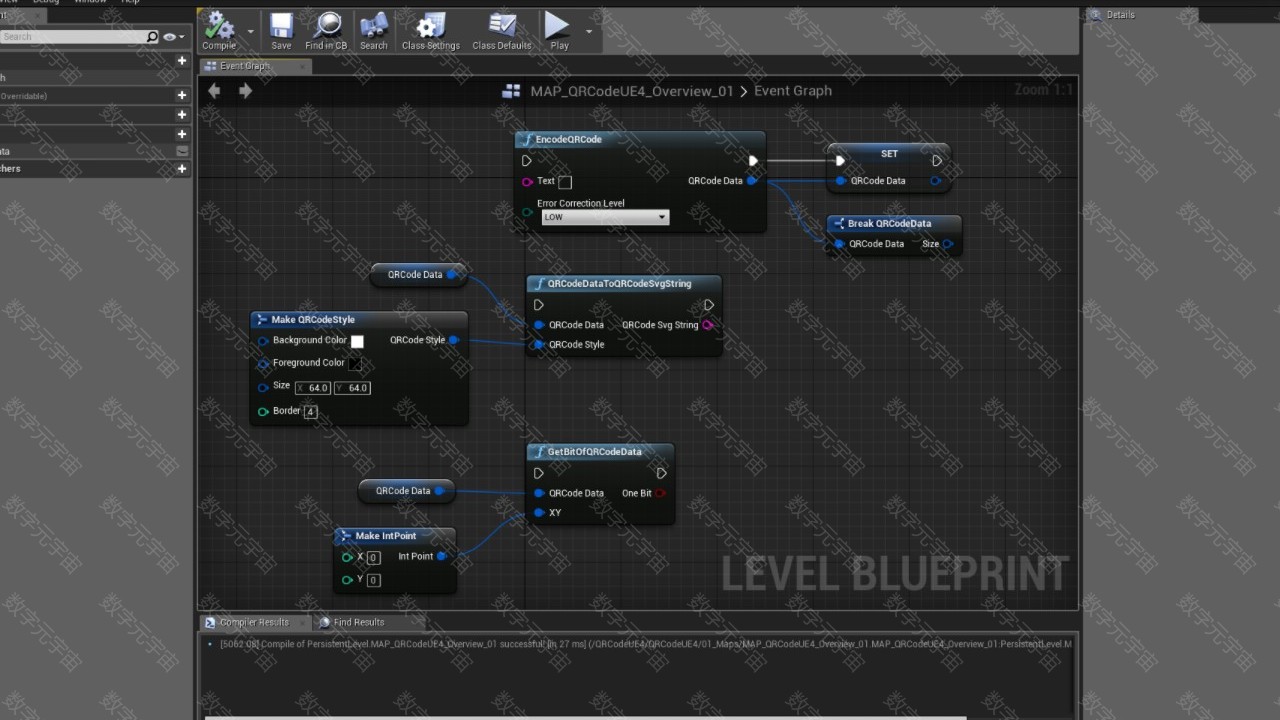Select the Details panel tab

(1120, 15)
